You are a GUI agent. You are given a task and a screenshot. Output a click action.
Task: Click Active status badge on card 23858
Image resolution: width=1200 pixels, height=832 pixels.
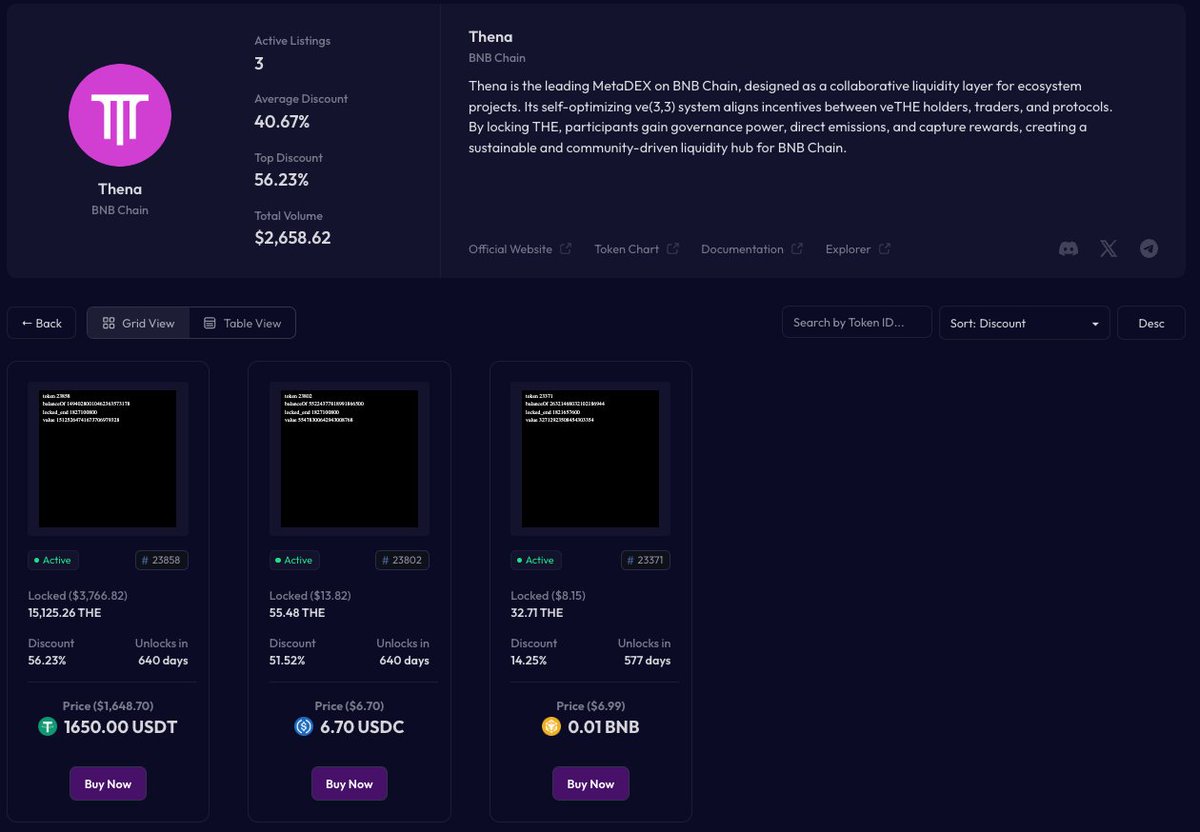click(53, 560)
